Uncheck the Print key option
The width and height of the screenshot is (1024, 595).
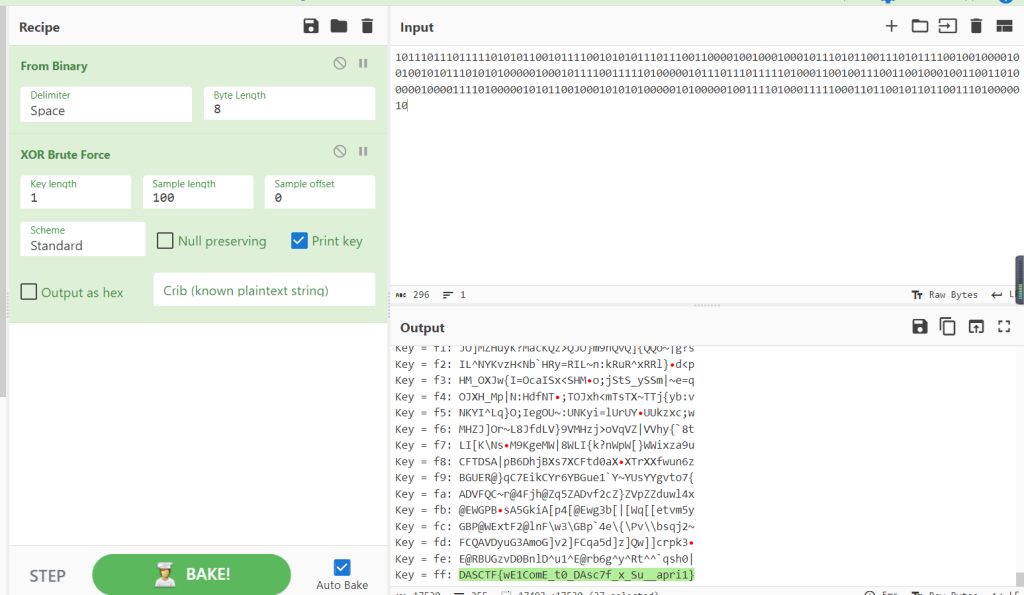(x=299, y=241)
